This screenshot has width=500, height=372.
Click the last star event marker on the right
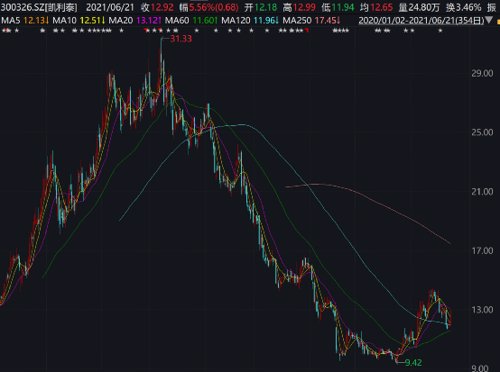[x=440, y=31]
